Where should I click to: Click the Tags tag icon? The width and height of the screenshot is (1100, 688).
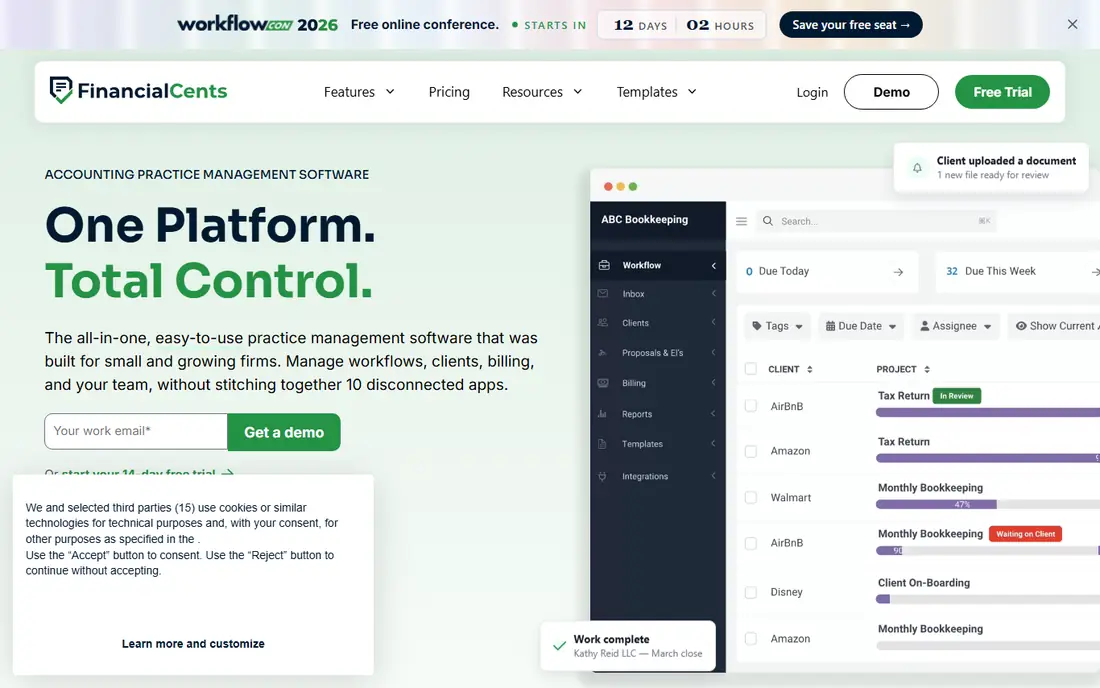pyautogui.click(x=756, y=326)
